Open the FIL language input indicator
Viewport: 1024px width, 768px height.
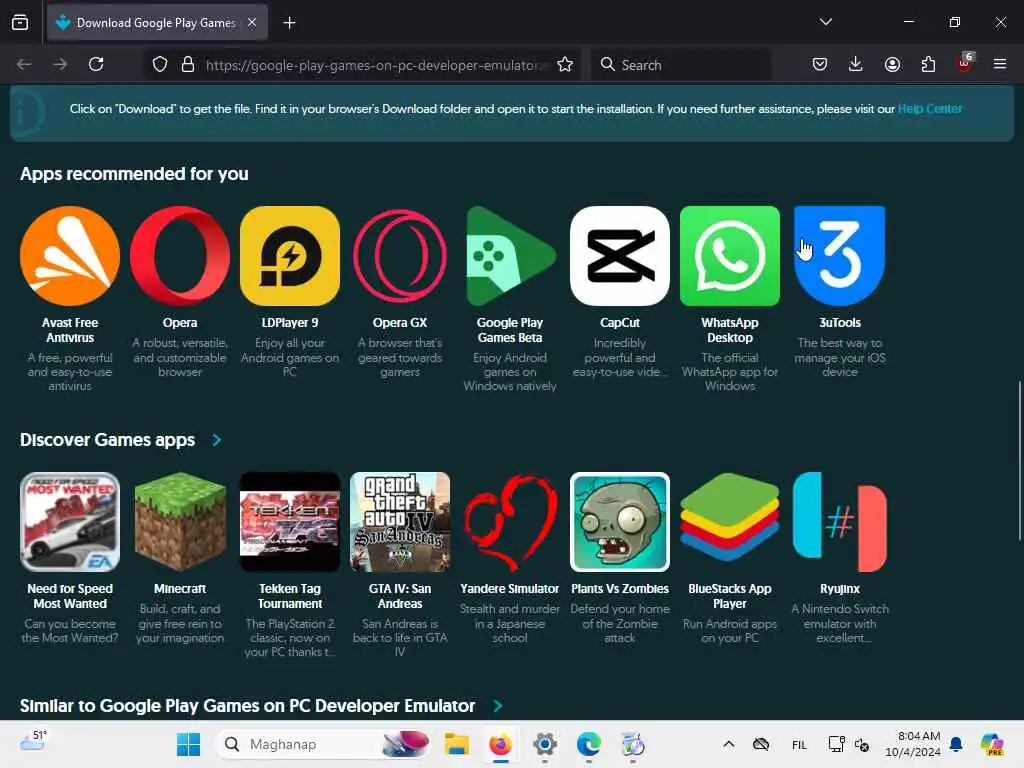pyautogui.click(x=799, y=744)
